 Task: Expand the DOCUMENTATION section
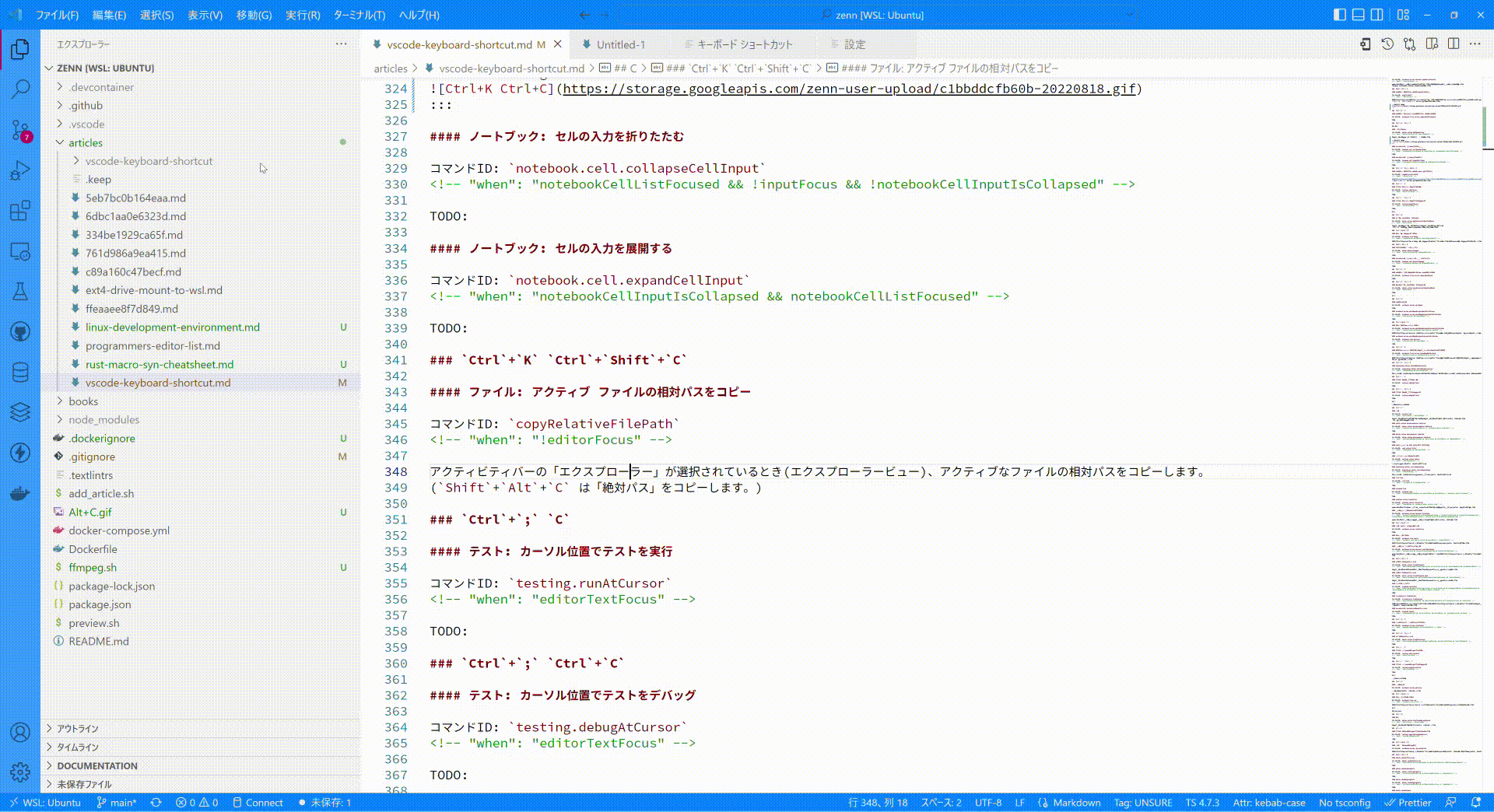pos(201,766)
